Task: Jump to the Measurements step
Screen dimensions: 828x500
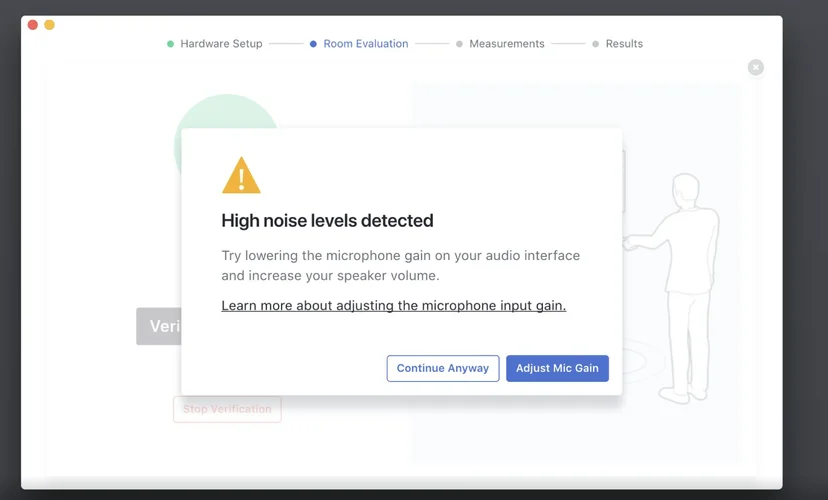Action: (x=506, y=44)
